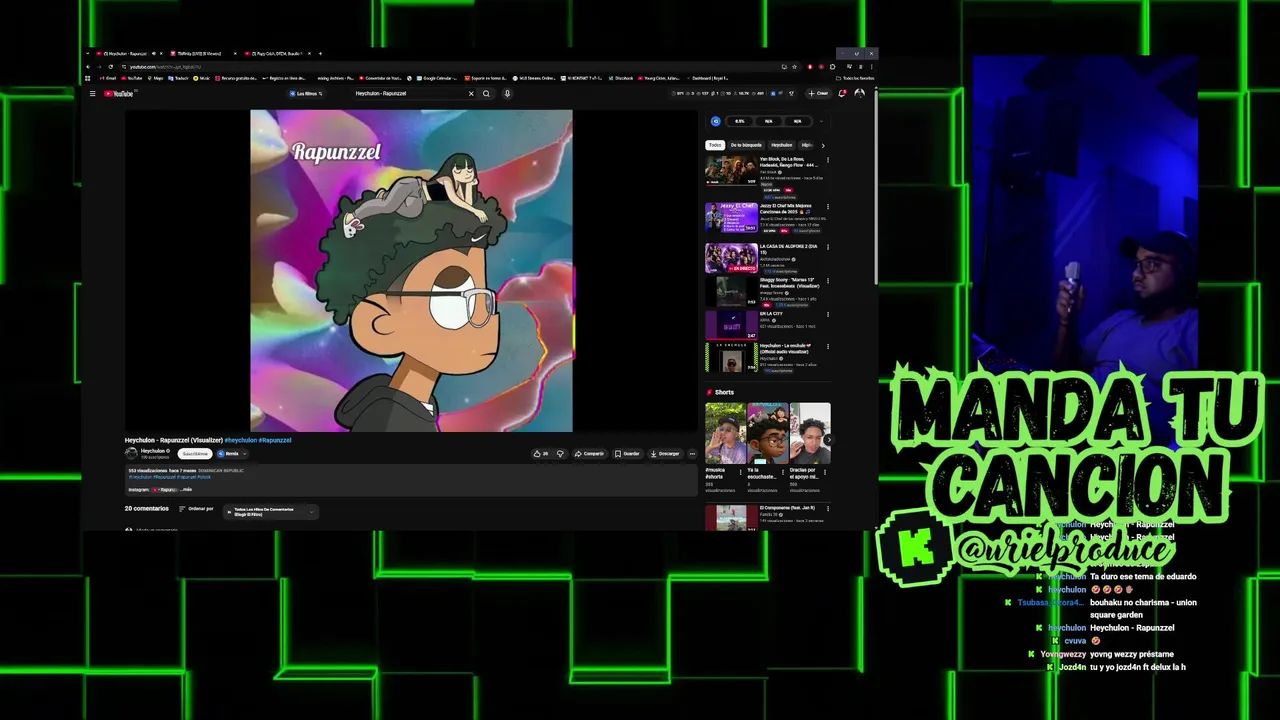Screen dimensions: 1280x720
Task: Select the De tu búsqueda chip
Action: click(x=746, y=145)
